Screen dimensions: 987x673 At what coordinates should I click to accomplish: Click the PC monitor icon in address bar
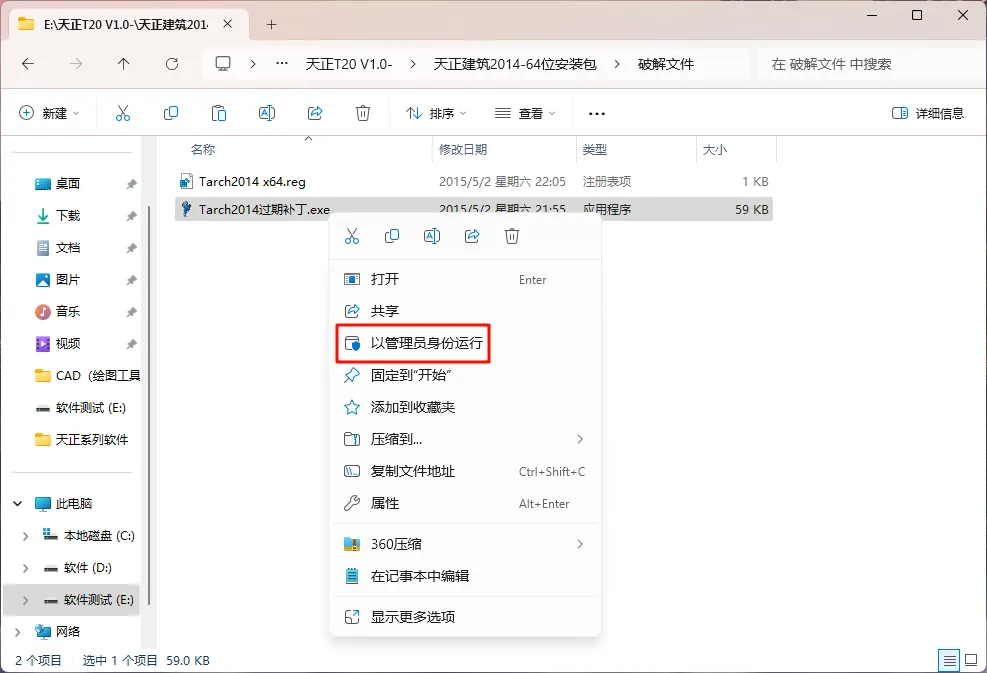(223, 64)
